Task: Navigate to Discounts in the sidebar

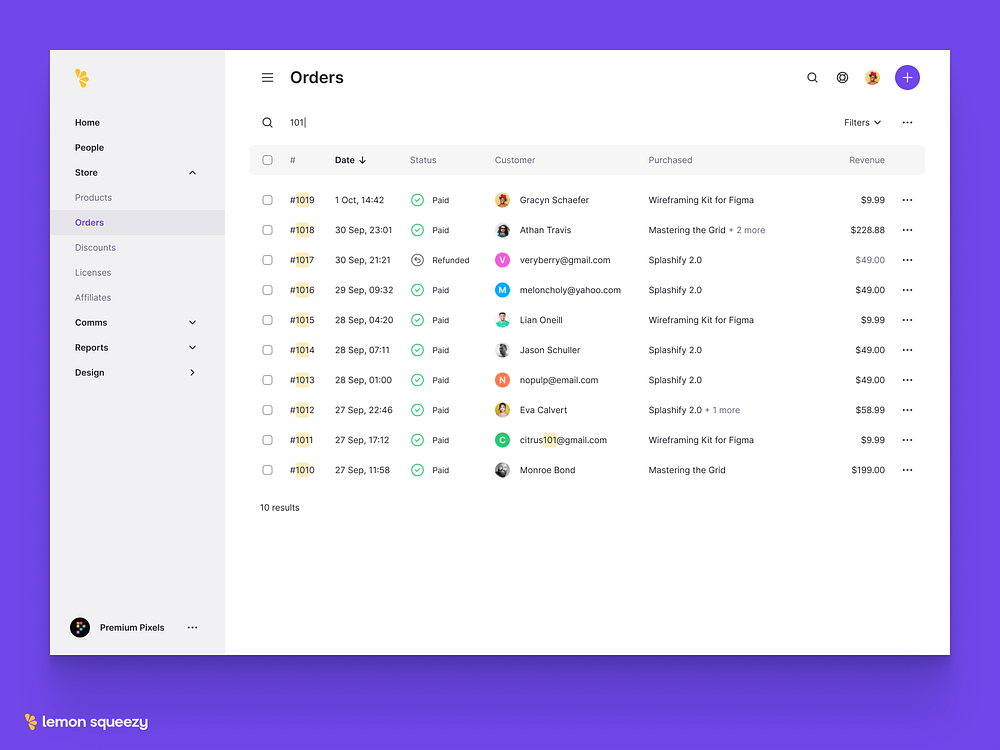Action: pyautogui.click(x=95, y=247)
